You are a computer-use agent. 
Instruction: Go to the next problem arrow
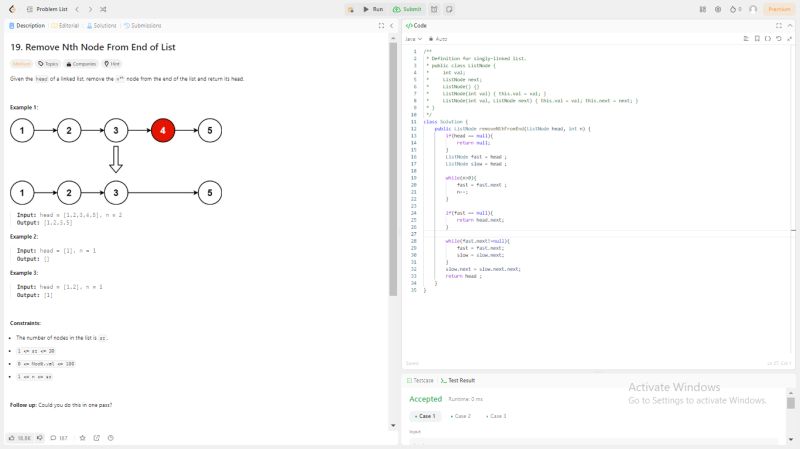[90, 9]
